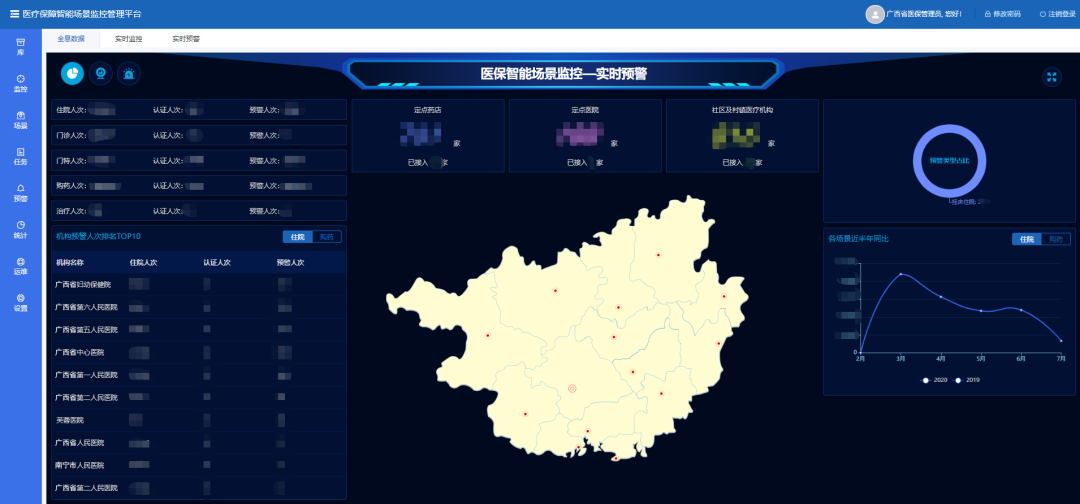
Task: Open the 库 sidebar section
Action: tap(21, 46)
